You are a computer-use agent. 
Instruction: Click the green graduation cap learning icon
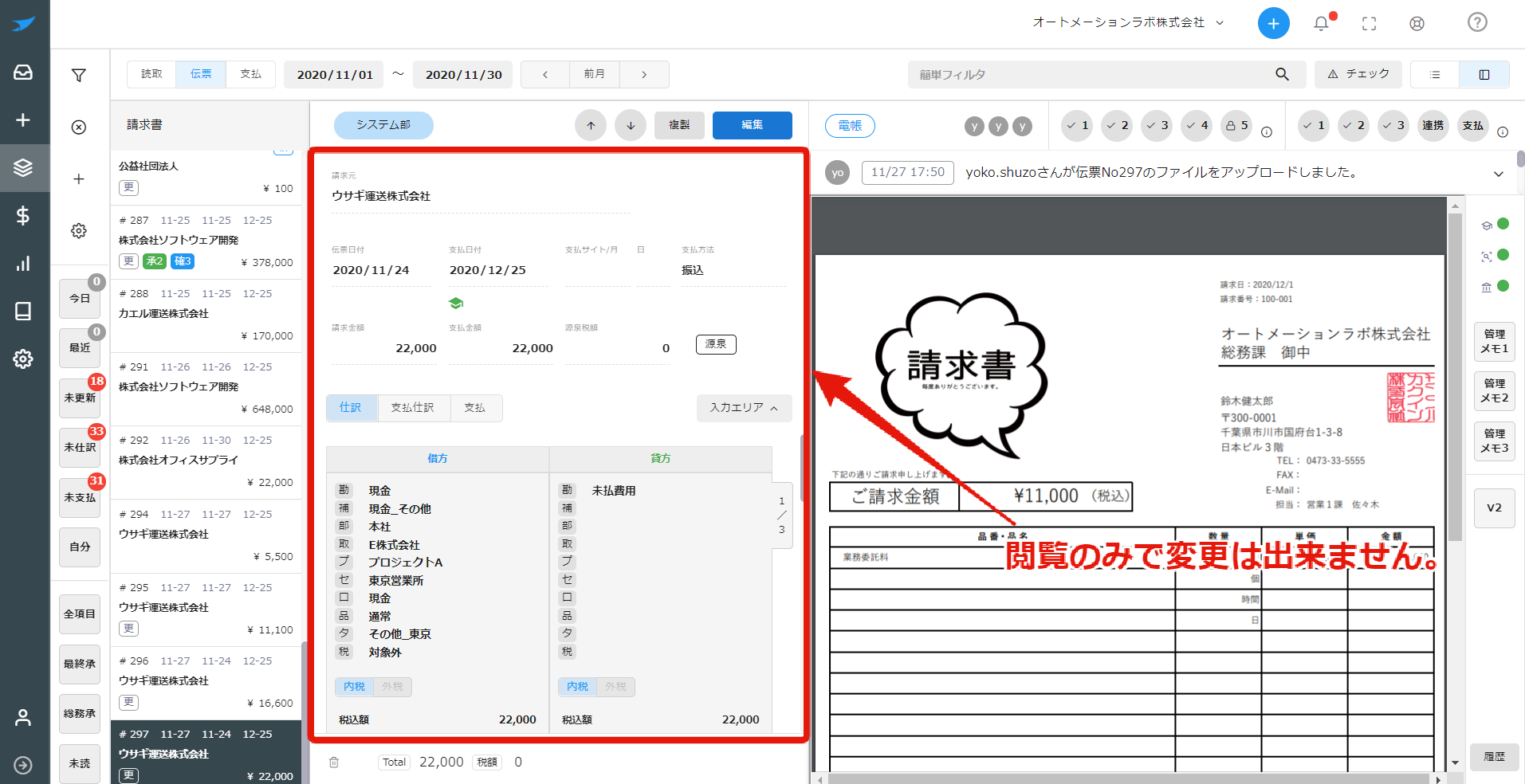(456, 304)
